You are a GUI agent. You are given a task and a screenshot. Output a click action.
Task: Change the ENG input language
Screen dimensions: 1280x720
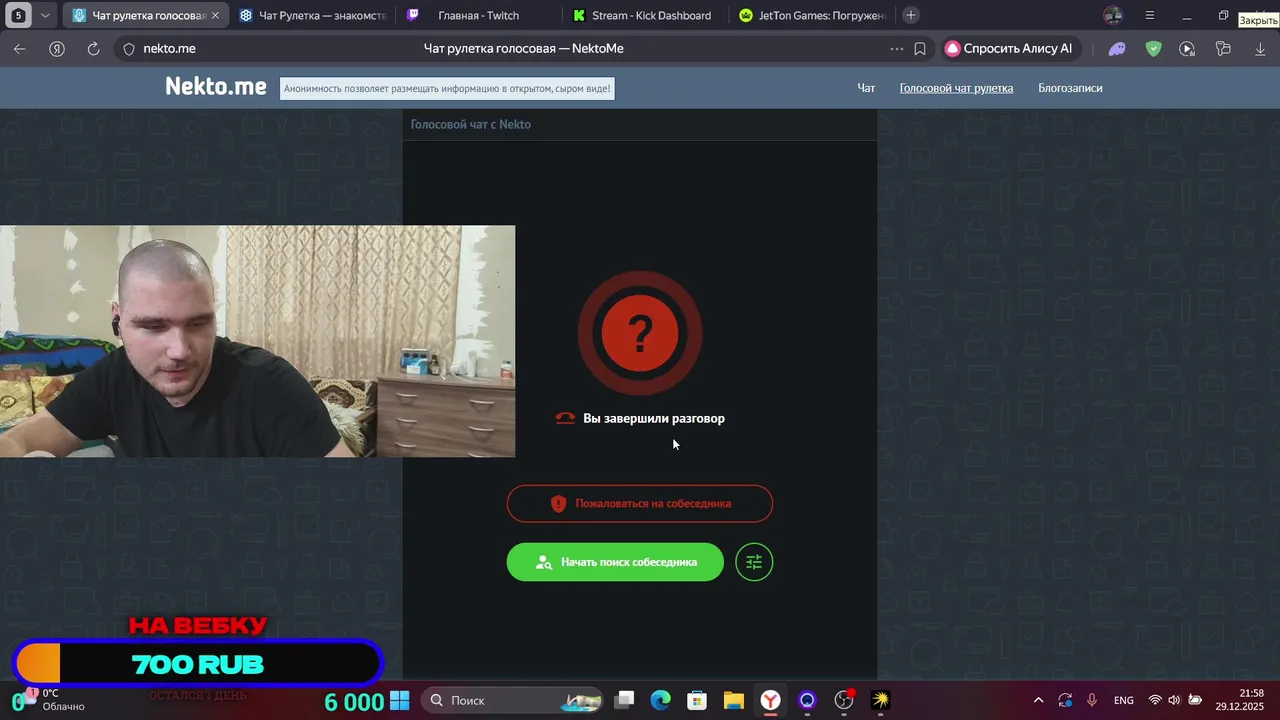[1124, 700]
